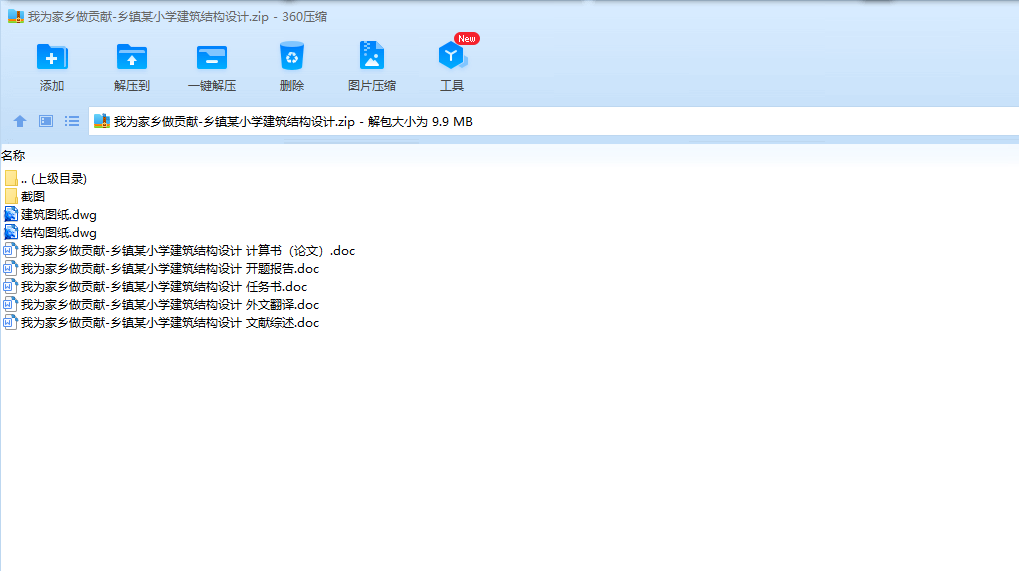Click the archive path address bar
The image size is (1019, 571).
coord(553,121)
